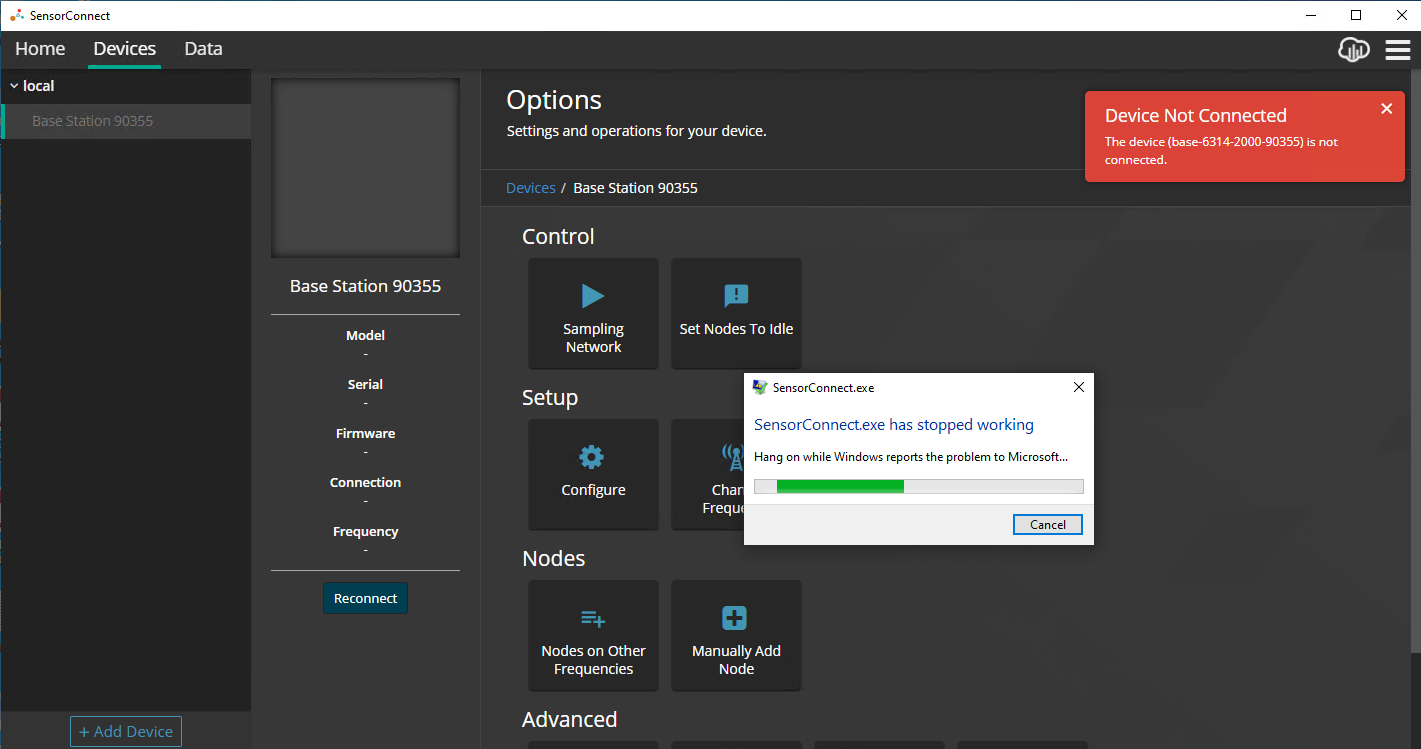Click the Configure tile label
Viewport: 1421px width, 749px height.
click(x=593, y=490)
